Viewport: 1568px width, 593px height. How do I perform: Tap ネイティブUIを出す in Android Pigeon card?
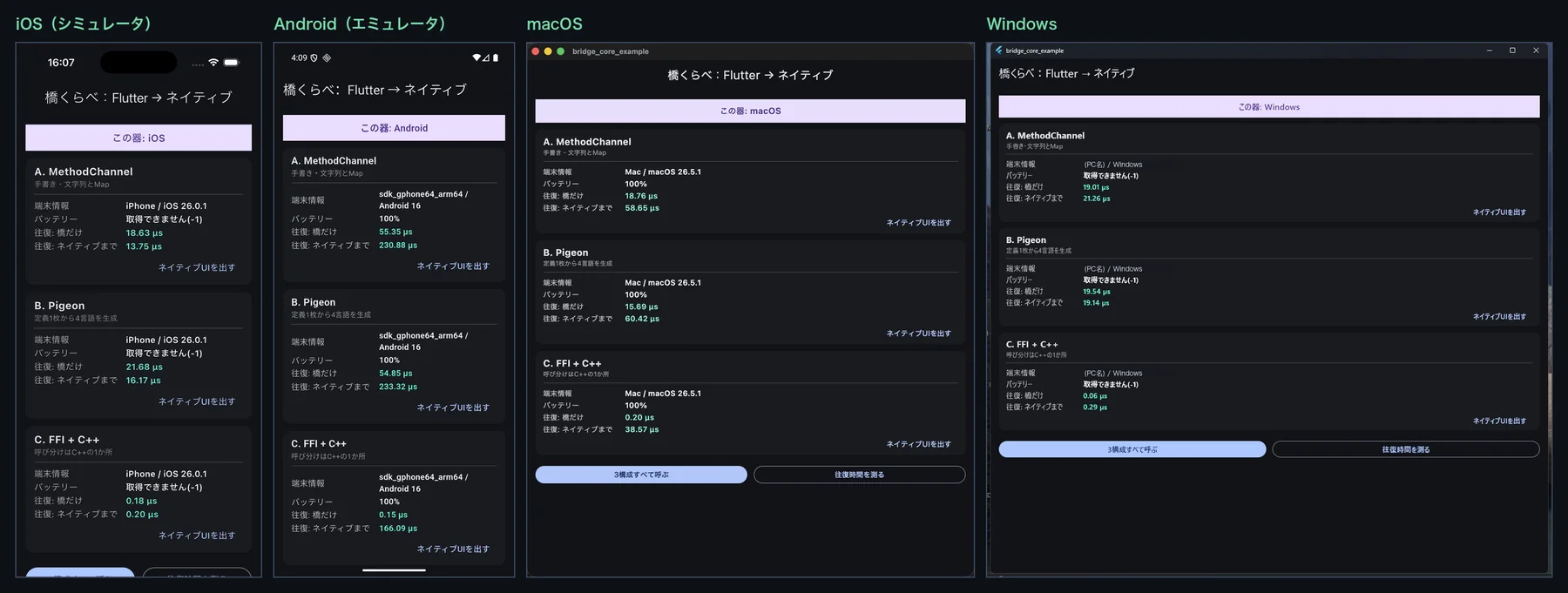coord(453,408)
